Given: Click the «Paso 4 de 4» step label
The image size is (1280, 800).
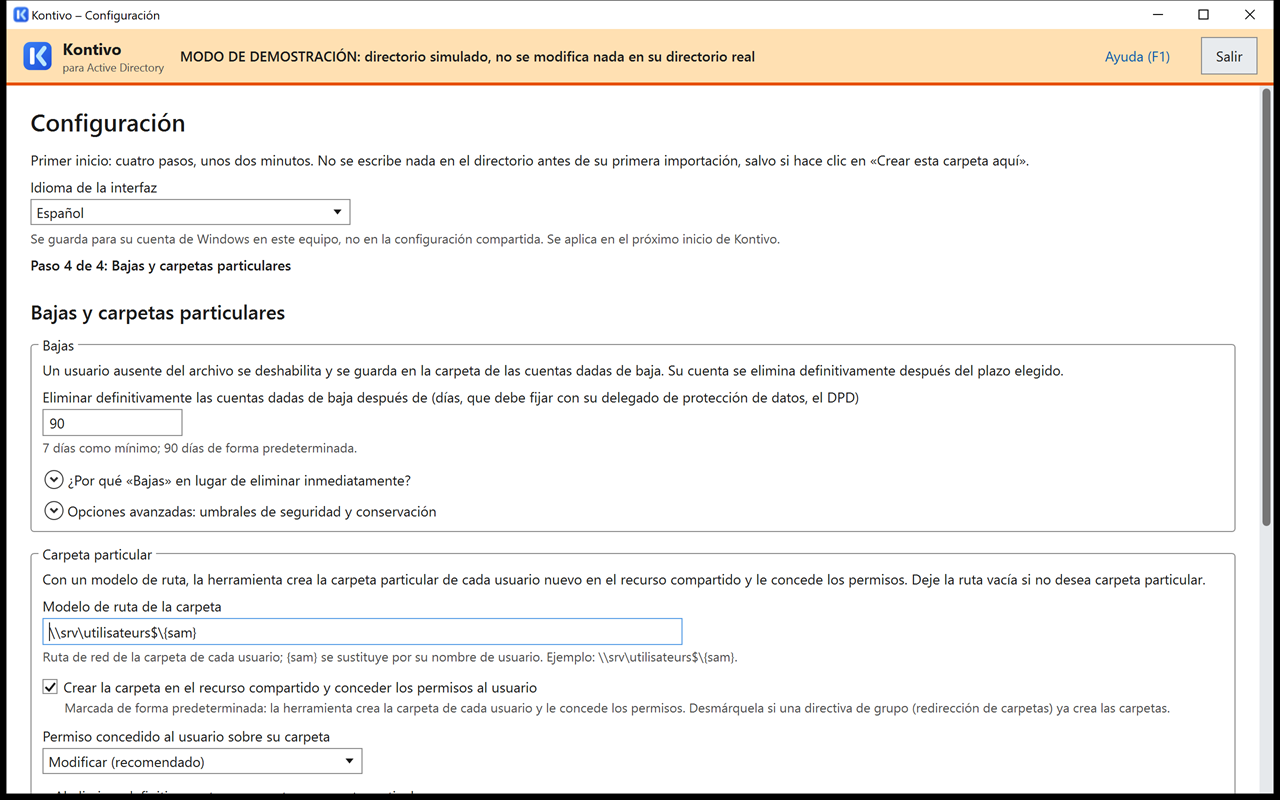Looking at the screenshot, I should coord(161,266).
